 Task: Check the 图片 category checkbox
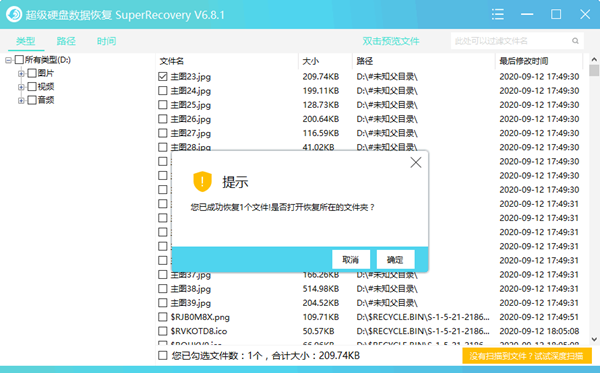[32, 73]
